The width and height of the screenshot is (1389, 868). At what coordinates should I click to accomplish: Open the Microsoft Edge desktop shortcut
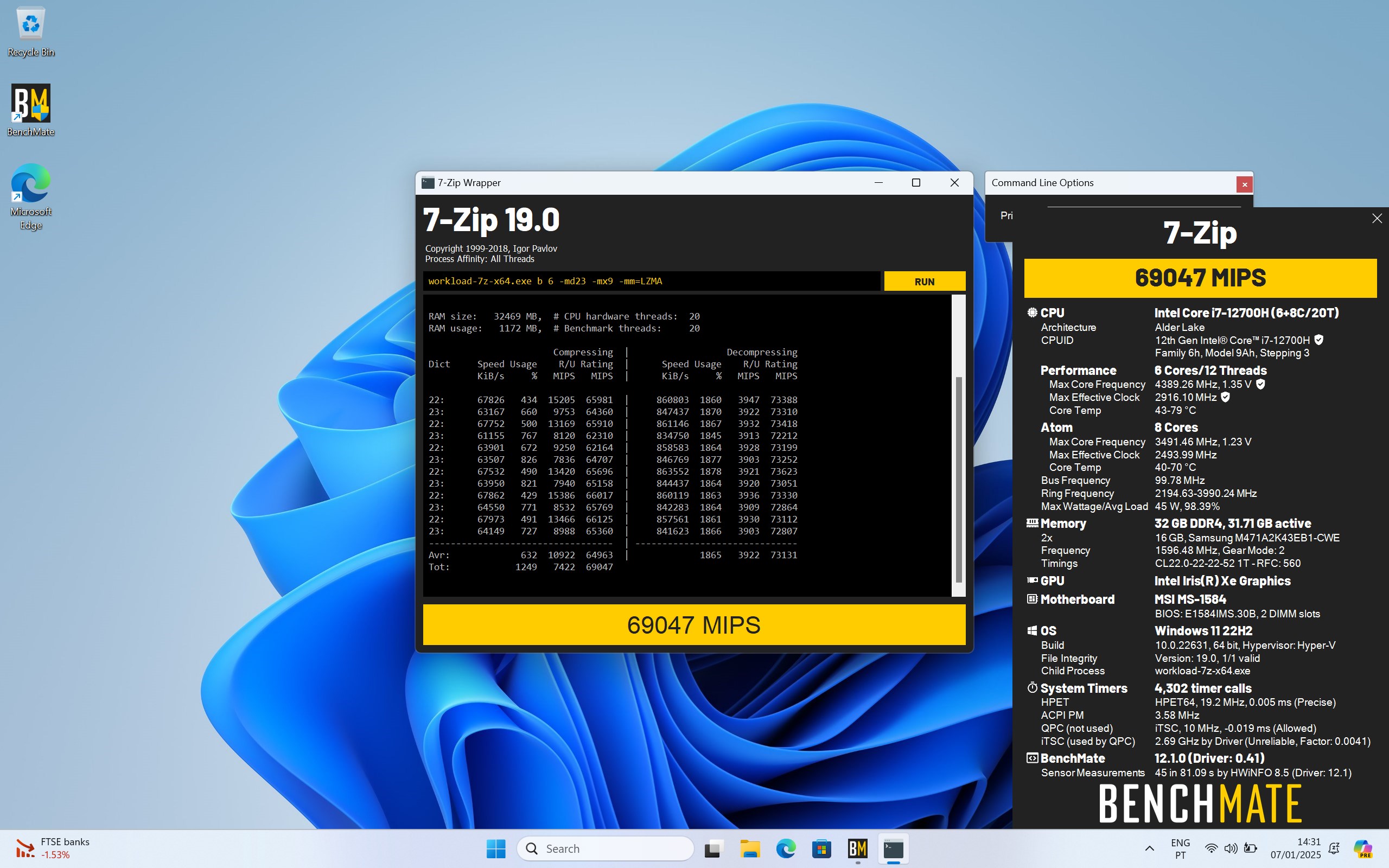[x=31, y=197]
